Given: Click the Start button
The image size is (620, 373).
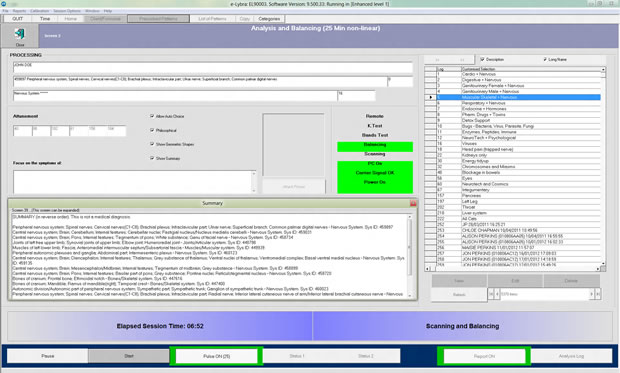Looking at the screenshot, I should point(129,356).
